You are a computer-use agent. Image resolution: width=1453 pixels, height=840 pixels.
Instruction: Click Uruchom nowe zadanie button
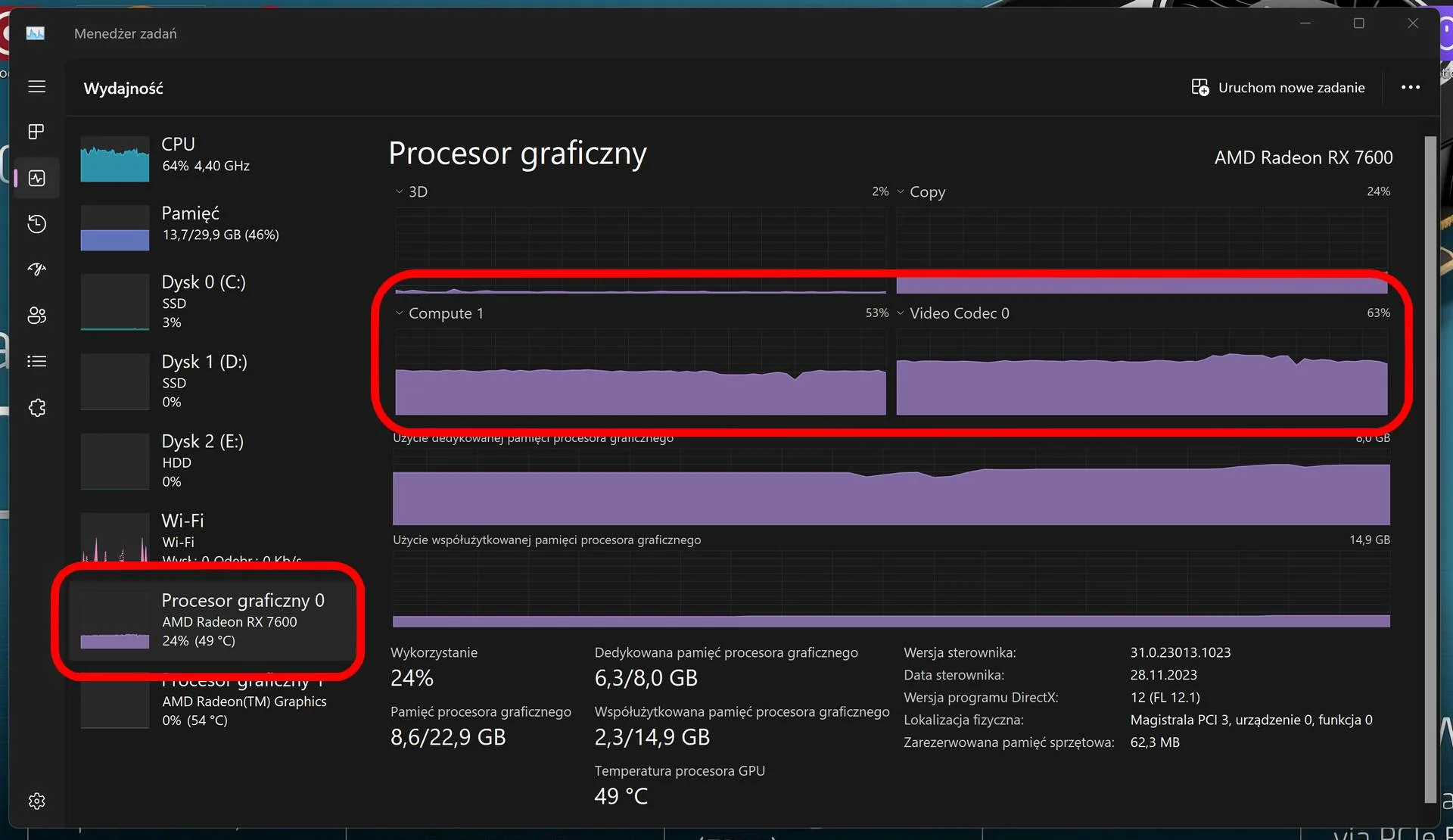[x=1278, y=88]
